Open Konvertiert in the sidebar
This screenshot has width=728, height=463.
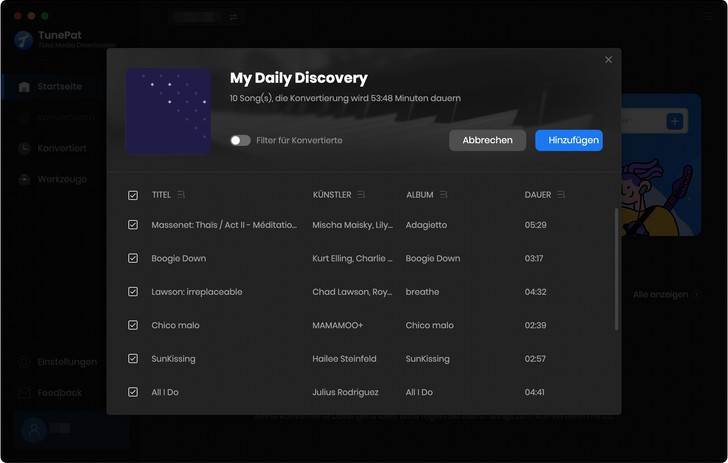coord(62,148)
